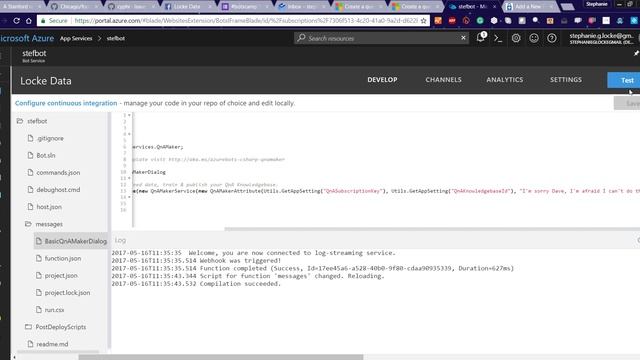This screenshot has height=360, width=640.
Task: Switch to the ANALYTICS tab
Action: tap(504, 80)
